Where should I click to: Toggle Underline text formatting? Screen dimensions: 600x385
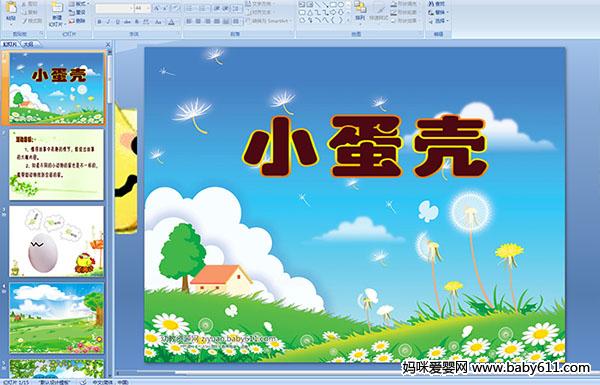117,22
